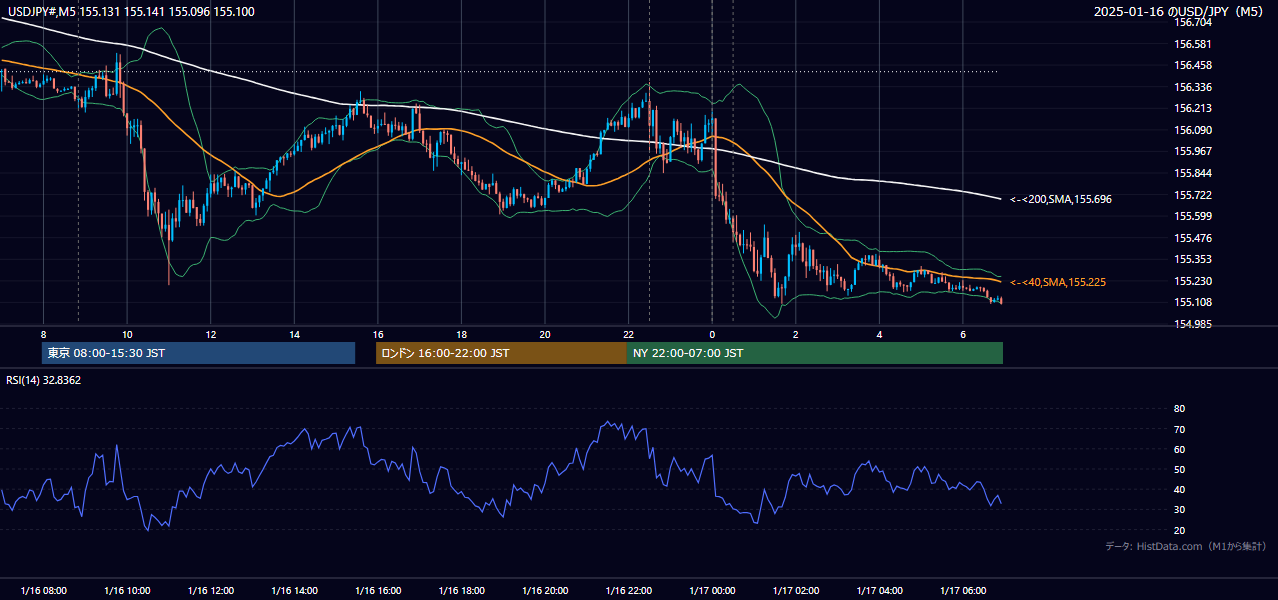Click the 1/17 06:00 time axis label

pos(963,591)
